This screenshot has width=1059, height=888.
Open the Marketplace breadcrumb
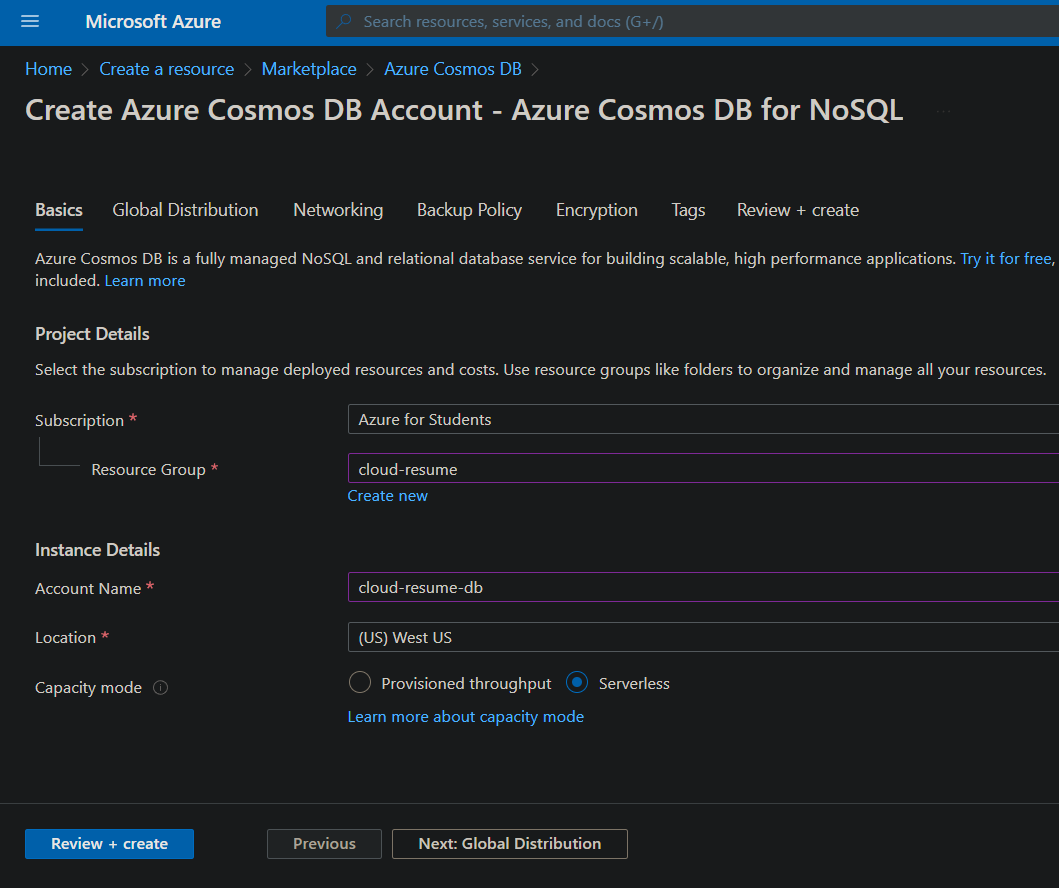coord(309,69)
